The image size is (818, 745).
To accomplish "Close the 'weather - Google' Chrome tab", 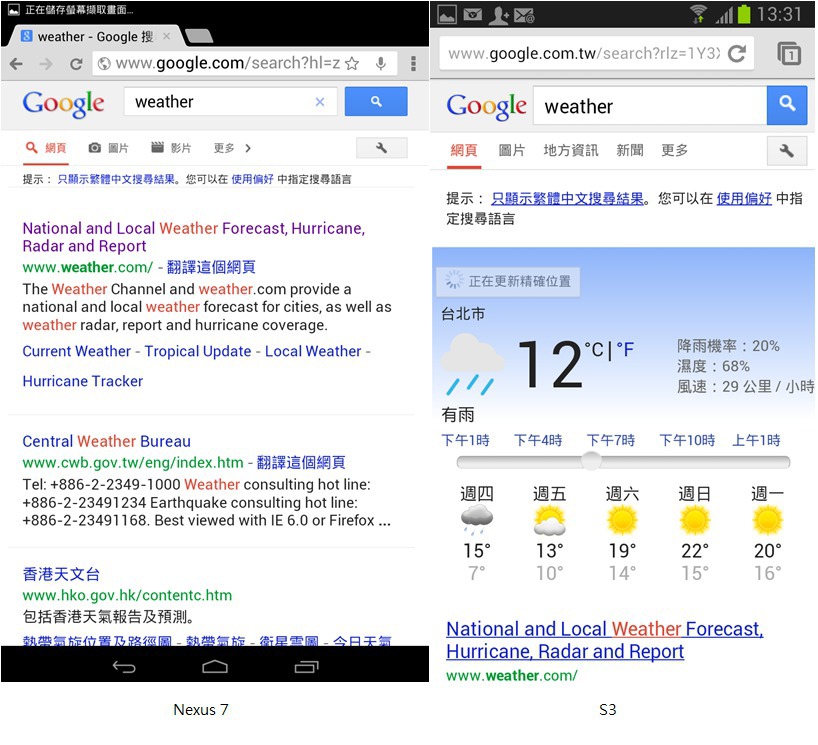I will [166, 36].
